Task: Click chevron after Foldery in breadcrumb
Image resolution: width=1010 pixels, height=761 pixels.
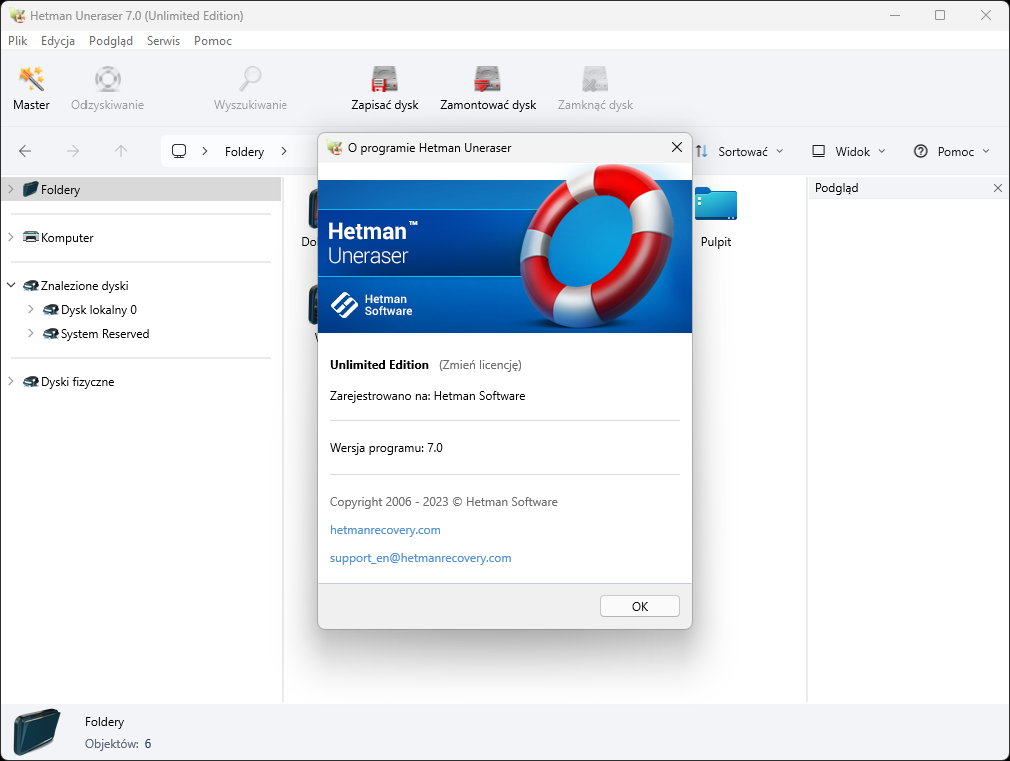Action: tap(284, 151)
